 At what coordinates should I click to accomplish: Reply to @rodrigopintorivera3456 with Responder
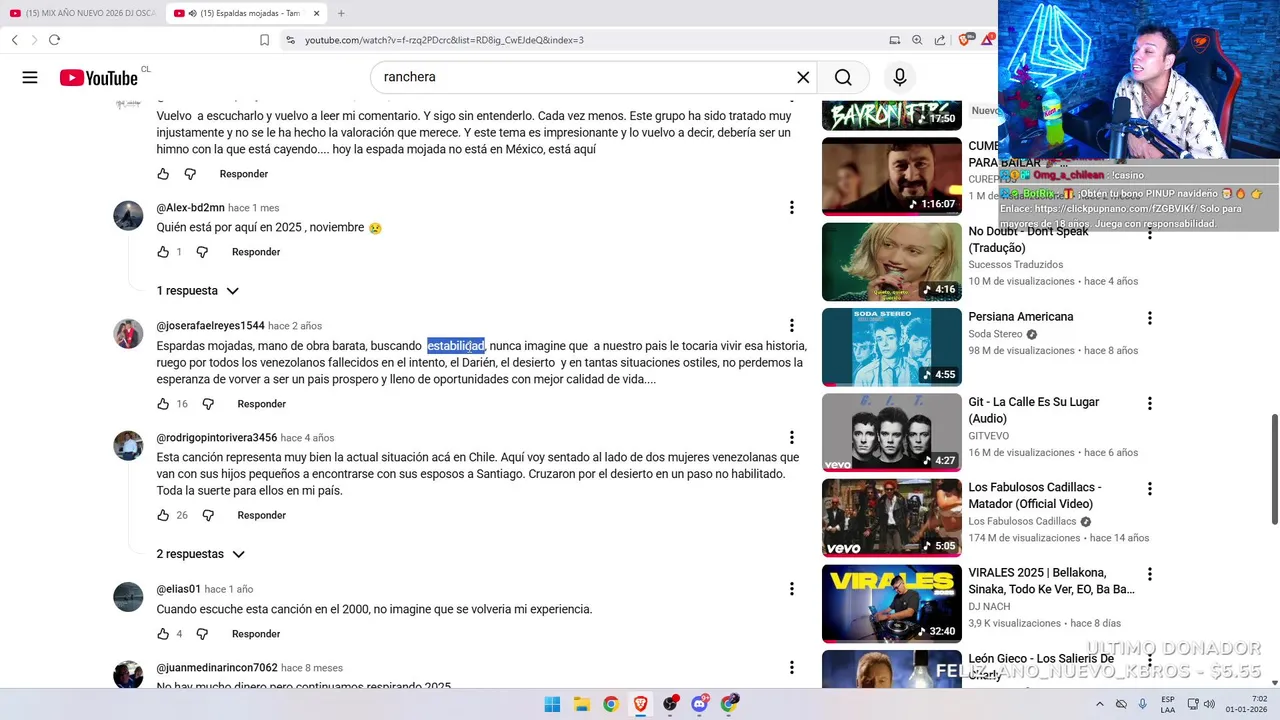261,515
